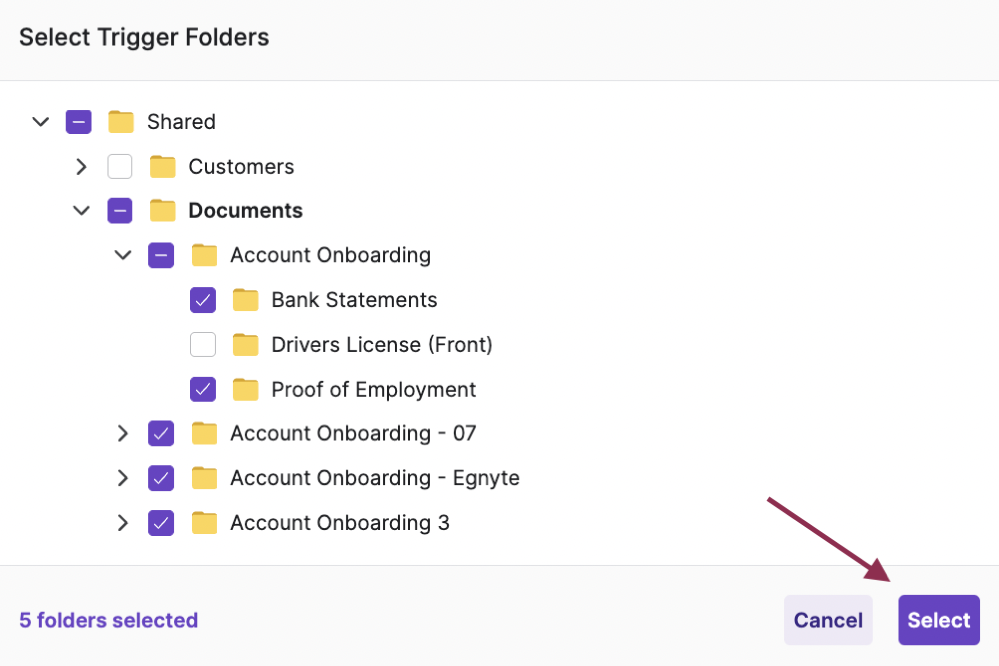The image size is (999, 666).
Task: Check the Drivers License (Front) checkbox
Action: click(203, 344)
